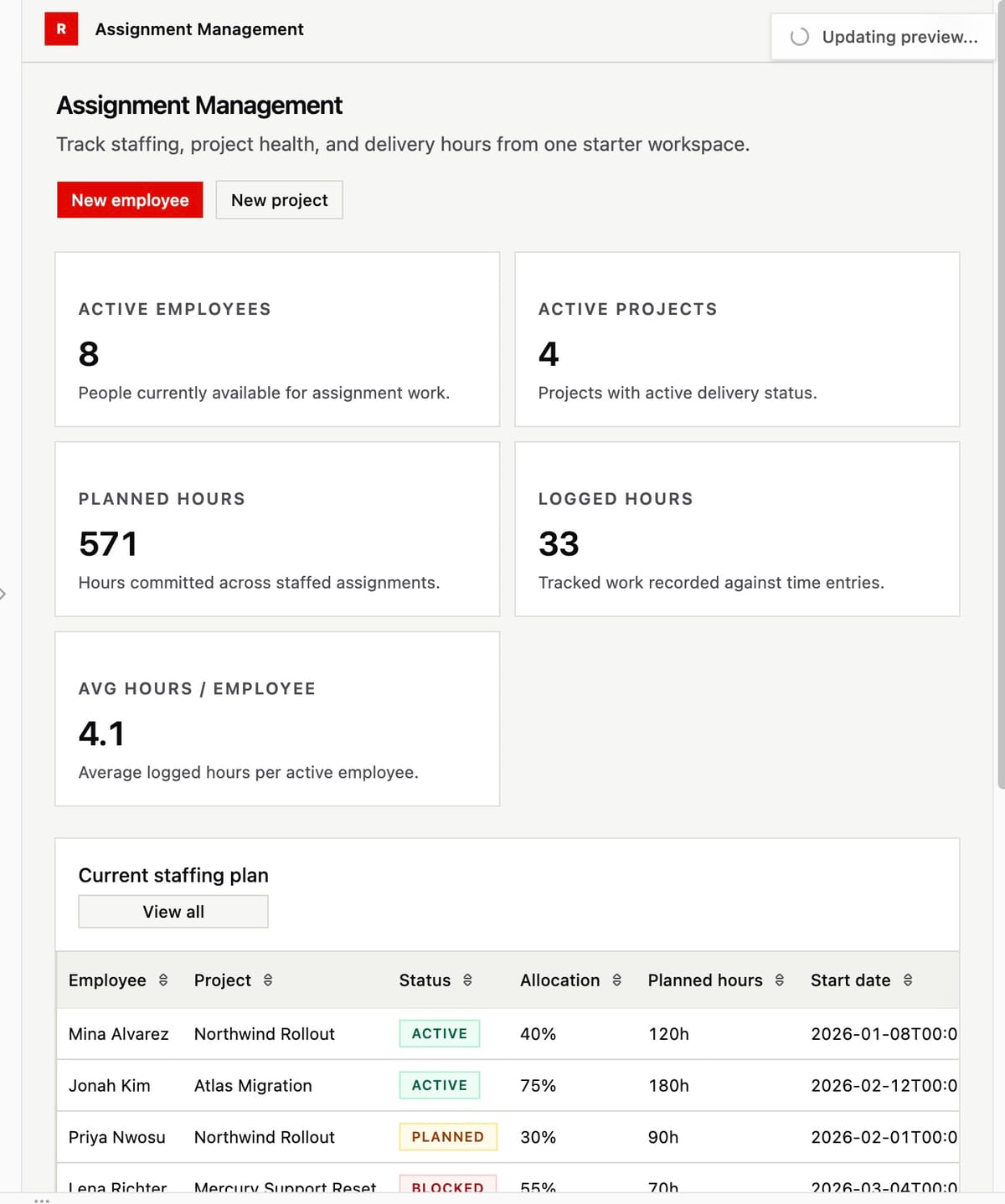Click start date 2026-01-08 cell

(884, 1034)
